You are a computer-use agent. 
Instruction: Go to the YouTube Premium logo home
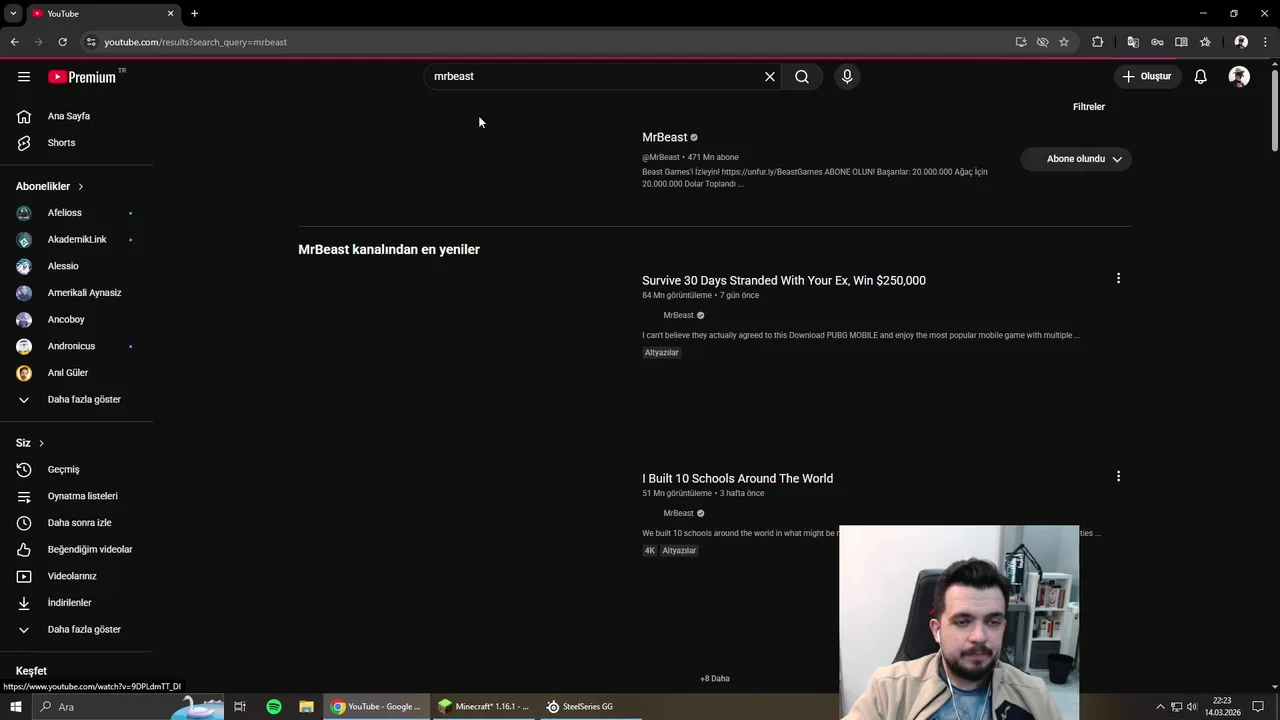82,77
